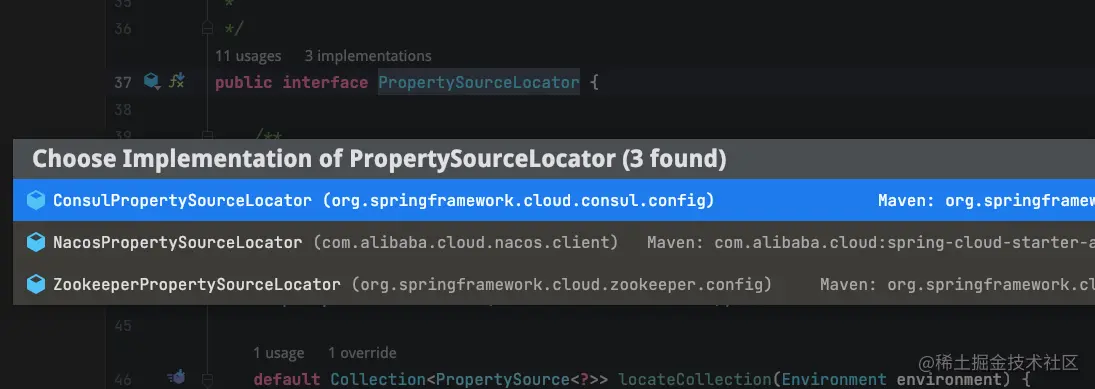Click '(org.springframework.cloud.zookeeper.config)' package text
The width and height of the screenshot is (1095, 389).
(x=561, y=284)
